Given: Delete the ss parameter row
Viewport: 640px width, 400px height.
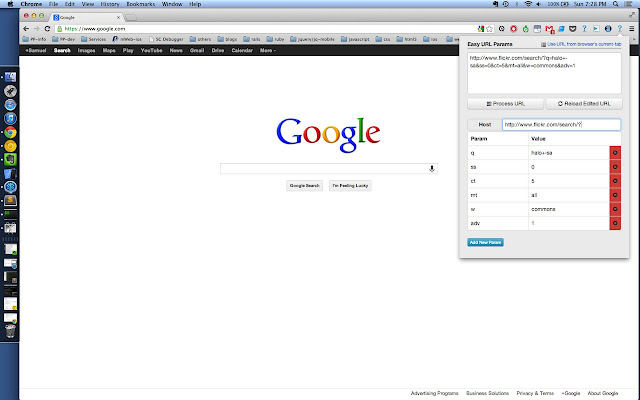Looking at the screenshot, I should pos(615,167).
